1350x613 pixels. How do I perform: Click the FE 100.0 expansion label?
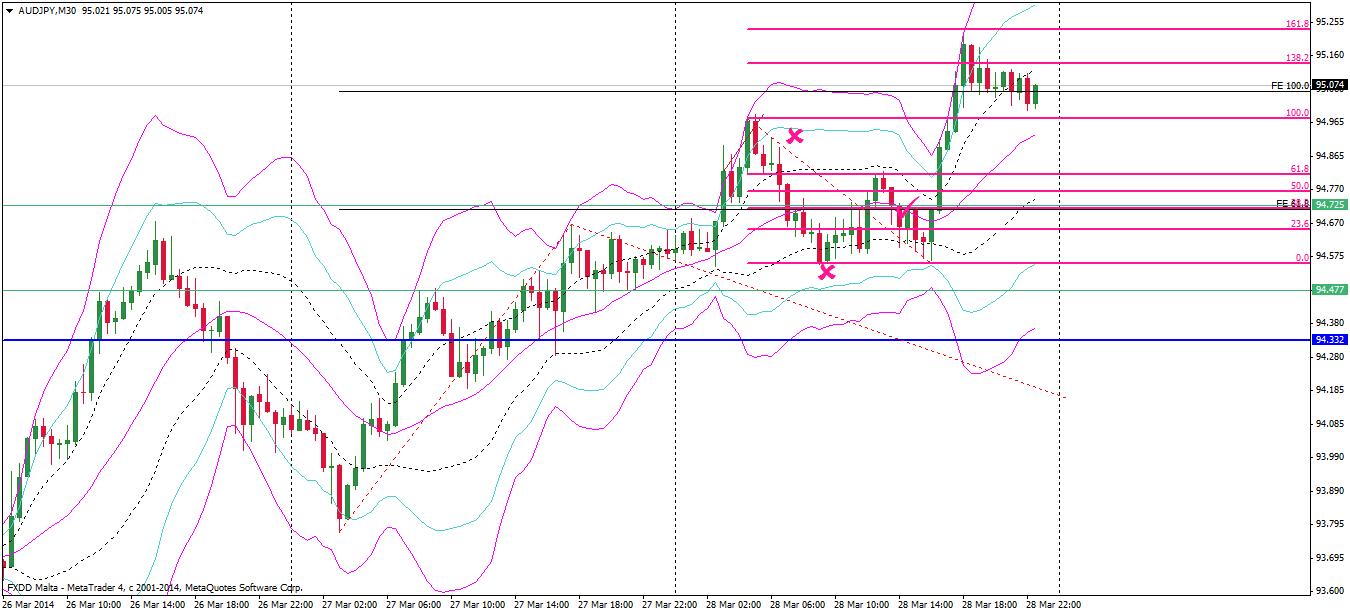[1290, 86]
